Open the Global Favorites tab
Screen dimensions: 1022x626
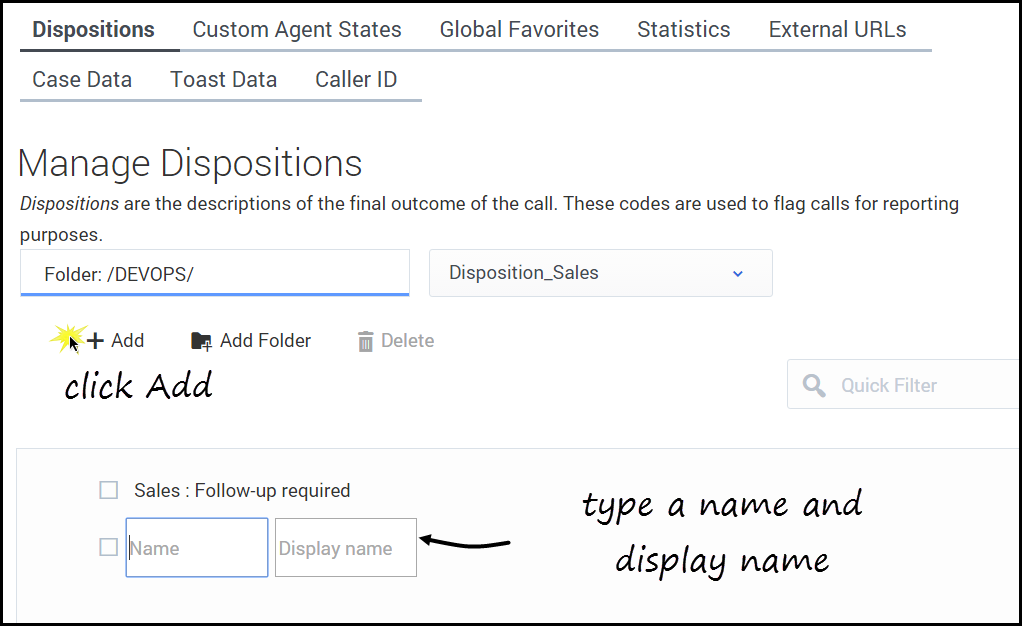click(x=519, y=30)
